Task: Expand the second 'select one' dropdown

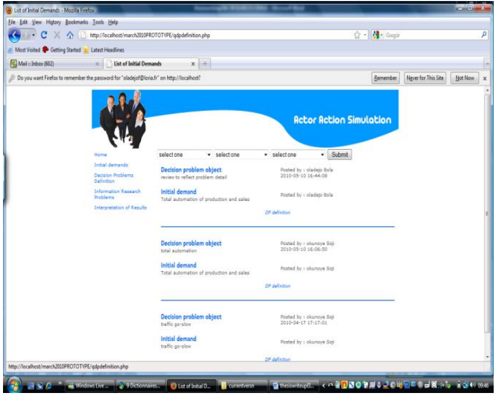Action: point(241,155)
